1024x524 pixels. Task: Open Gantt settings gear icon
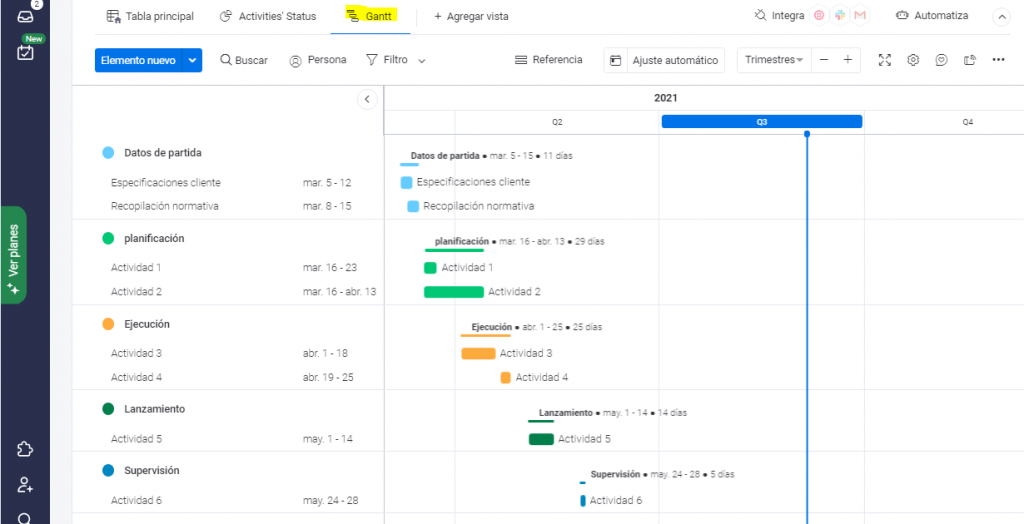pyautogui.click(x=913, y=60)
